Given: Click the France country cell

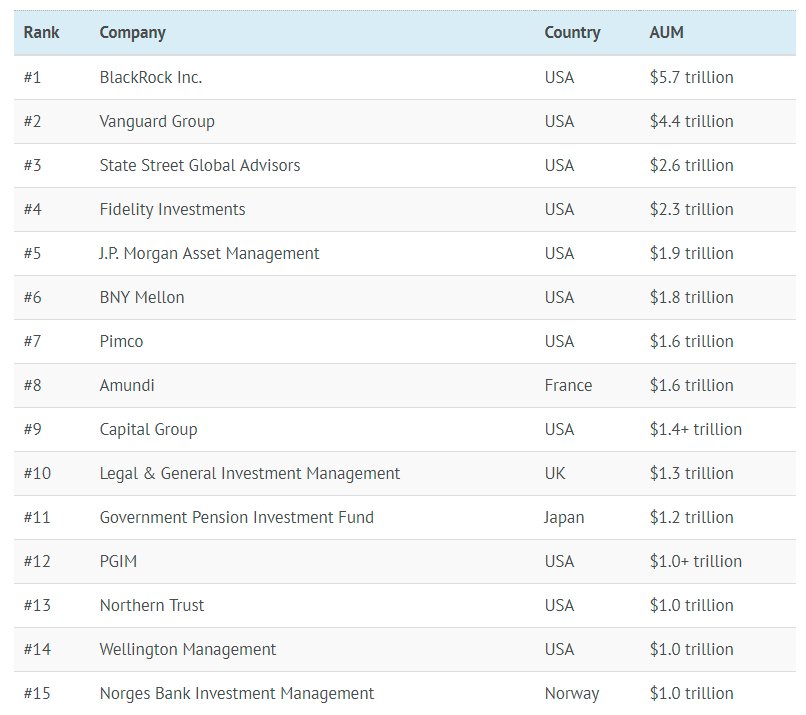Looking at the screenshot, I should [x=568, y=386].
